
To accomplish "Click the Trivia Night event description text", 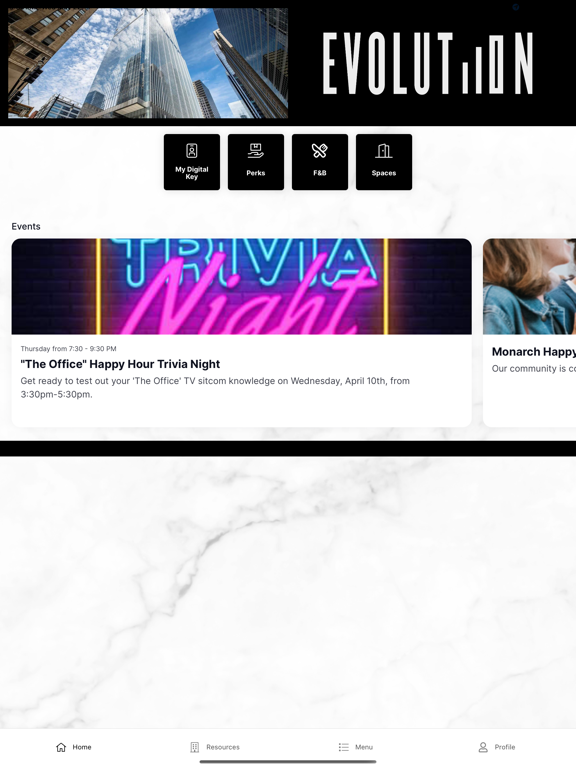I will 215,387.
